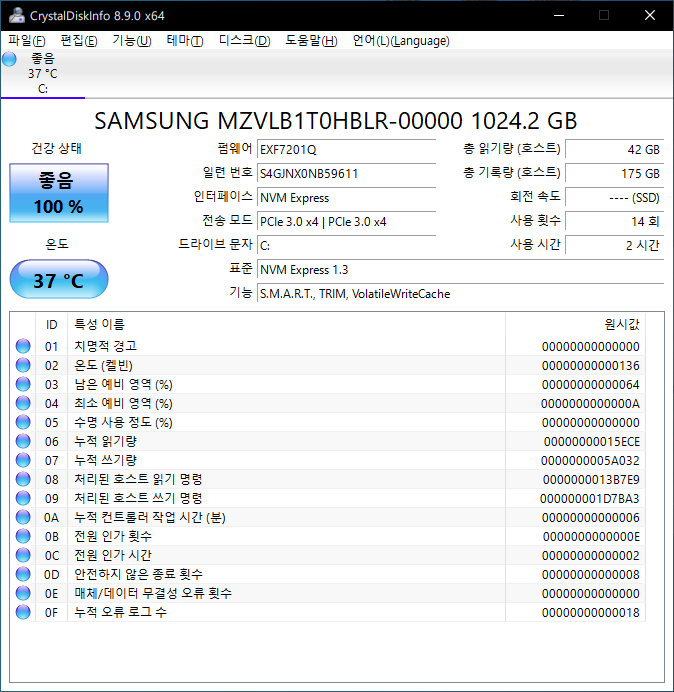The width and height of the screenshot is (674, 692).
Task: Select the 안전하지 않은 종료 횟수 attribute name
Action: pyautogui.click(x=138, y=574)
